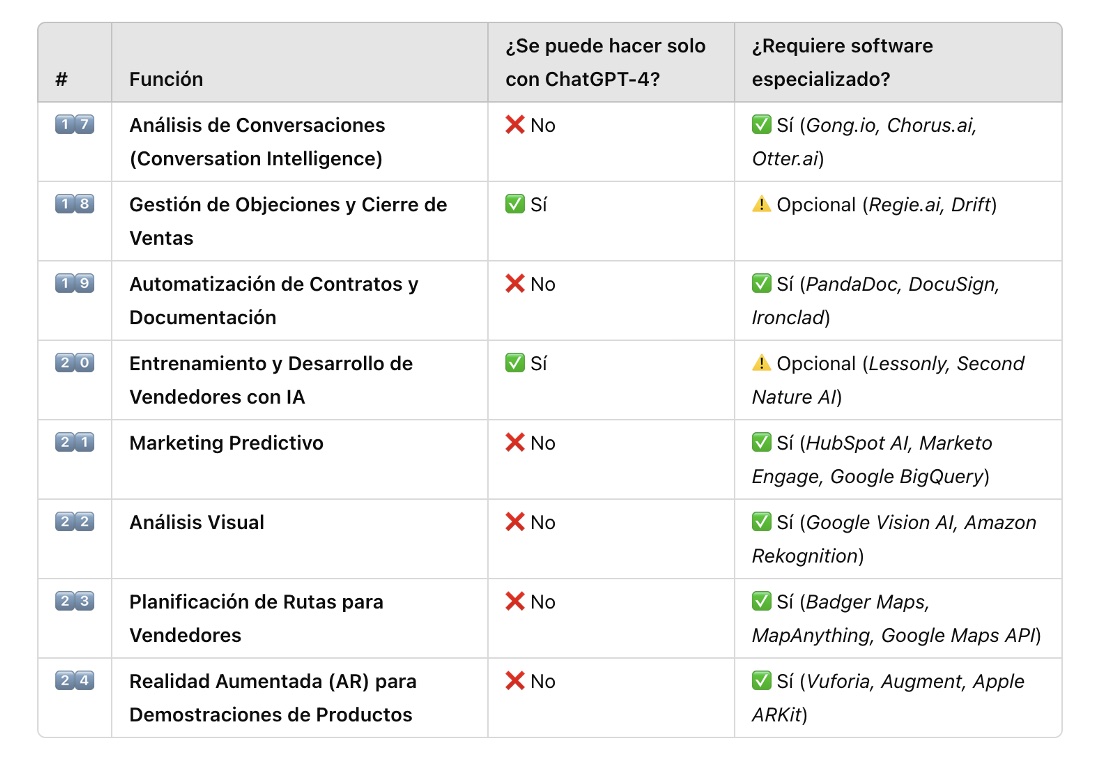
Task: Click the number 24 keycap emoji
Action: tap(74, 681)
